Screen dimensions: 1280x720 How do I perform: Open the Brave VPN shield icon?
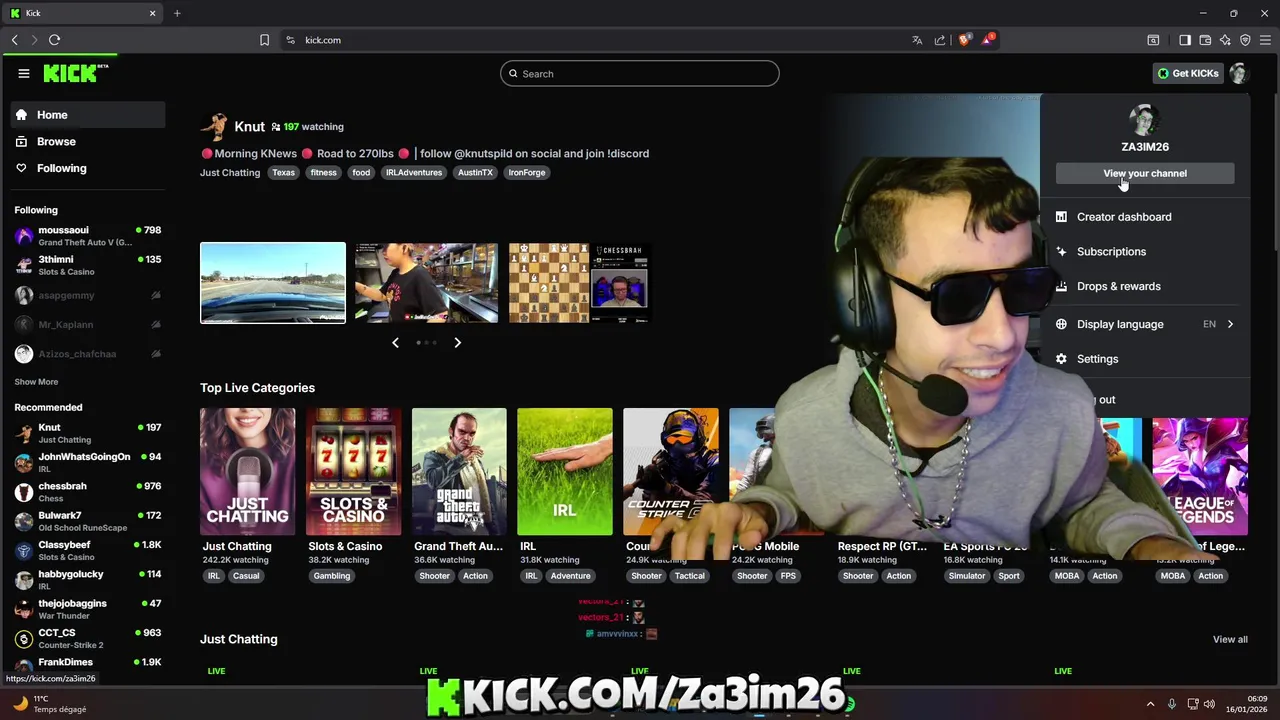click(x=1245, y=40)
